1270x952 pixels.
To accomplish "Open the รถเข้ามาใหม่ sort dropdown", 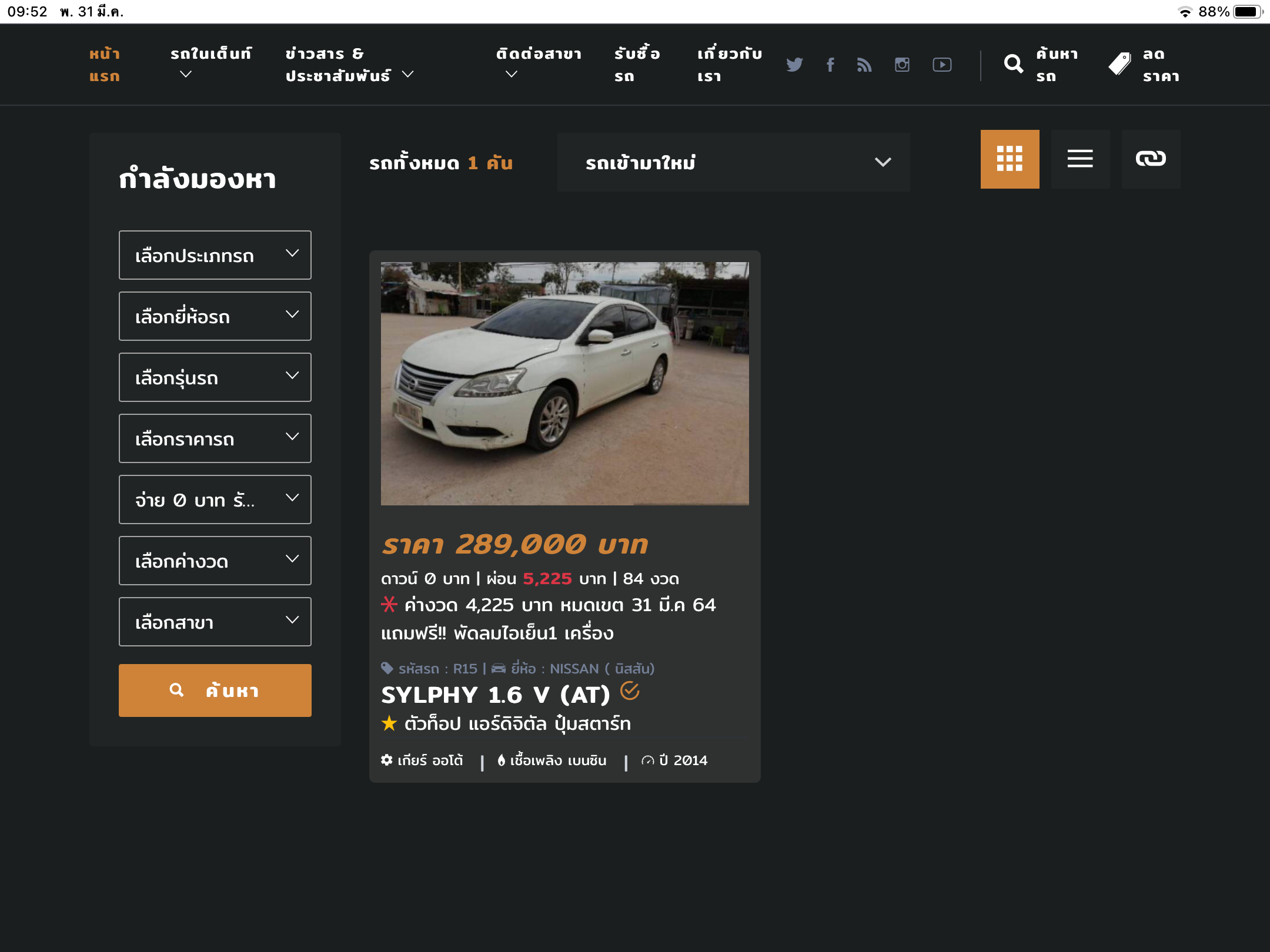I will point(733,162).
